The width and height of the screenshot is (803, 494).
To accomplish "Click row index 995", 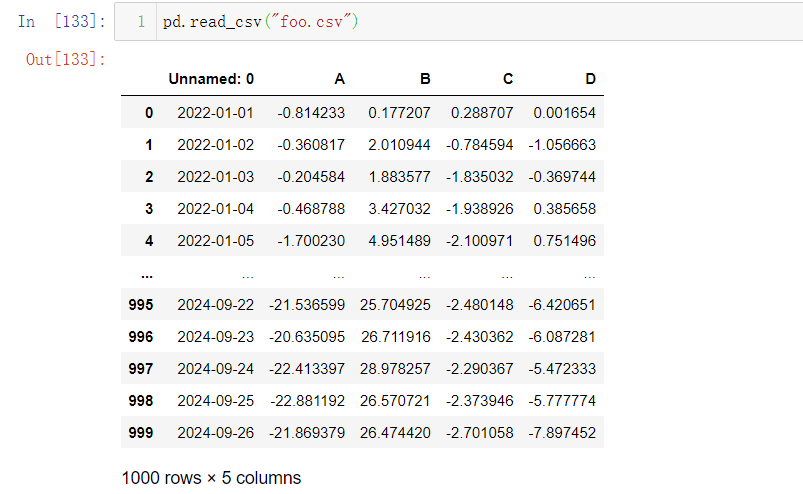I will point(141,305).
